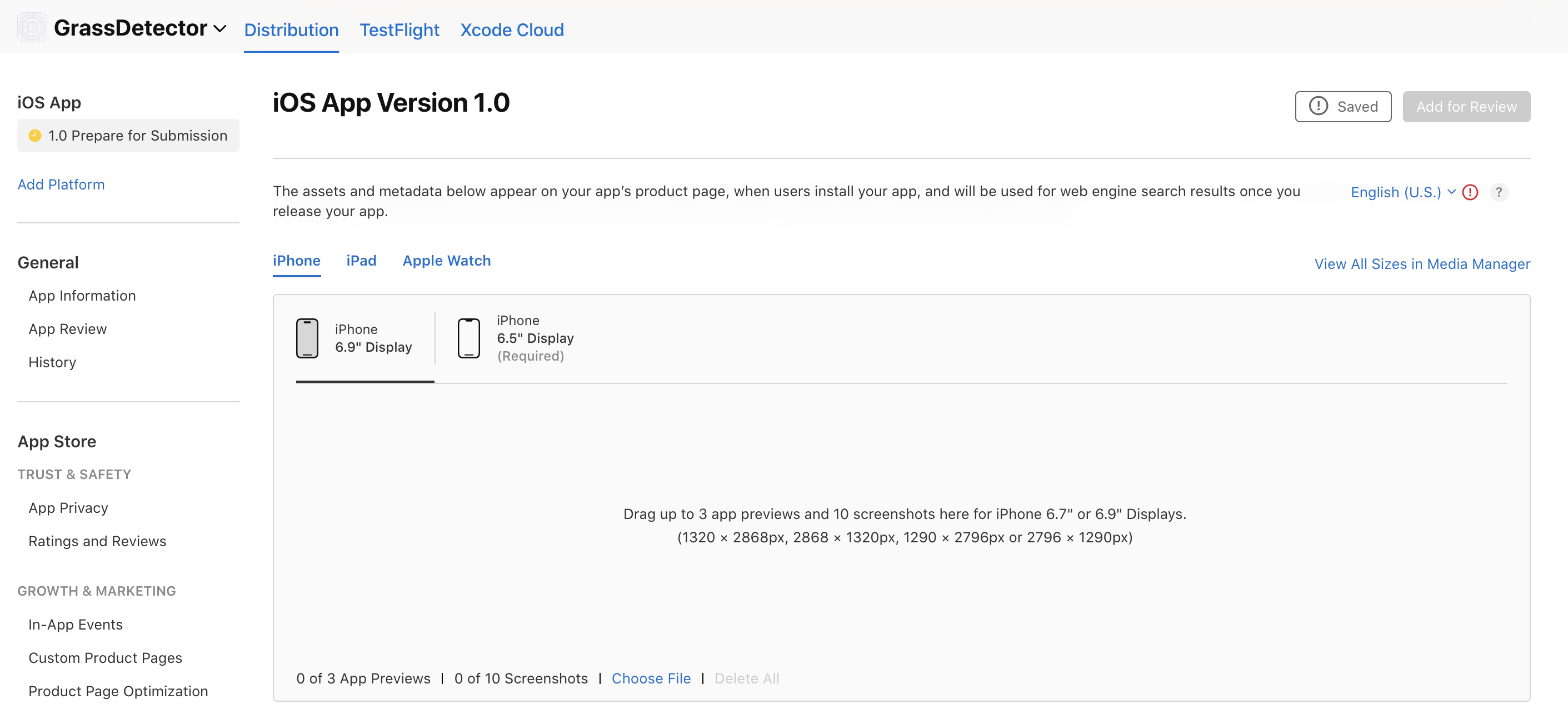Click the Add Platform link
Viewport: 1568px width, 719px height.
pos(61,184)
